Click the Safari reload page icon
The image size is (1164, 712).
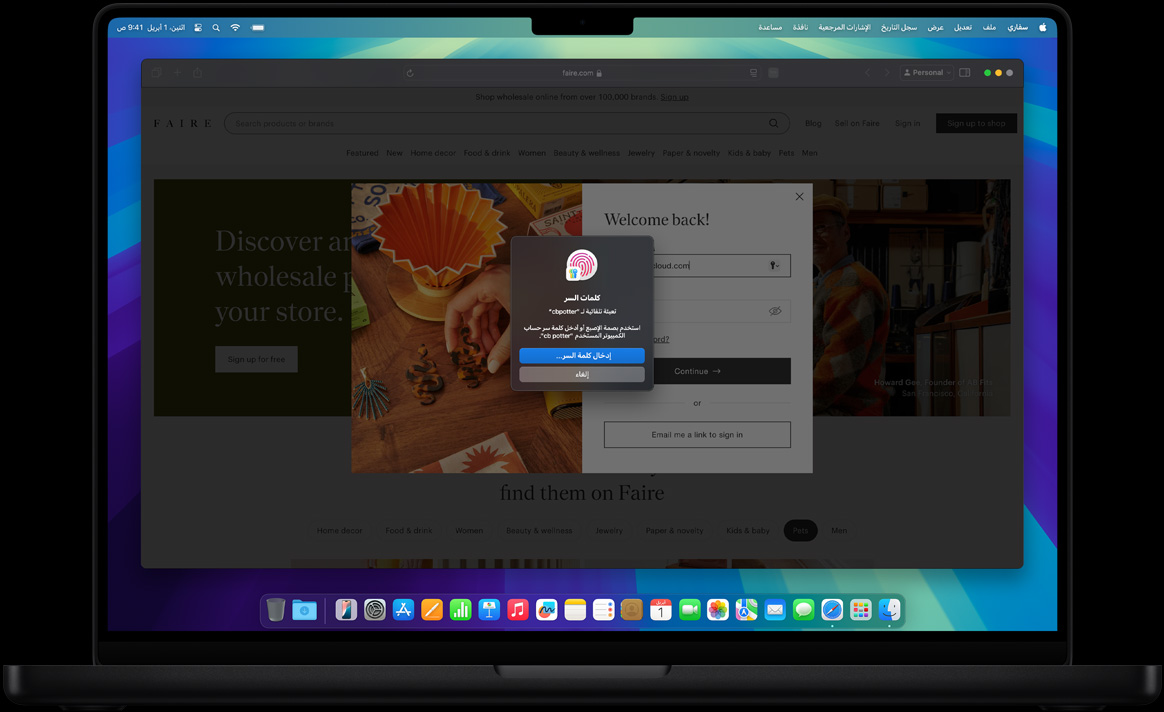pyautogui.click(x=410, y=73)
